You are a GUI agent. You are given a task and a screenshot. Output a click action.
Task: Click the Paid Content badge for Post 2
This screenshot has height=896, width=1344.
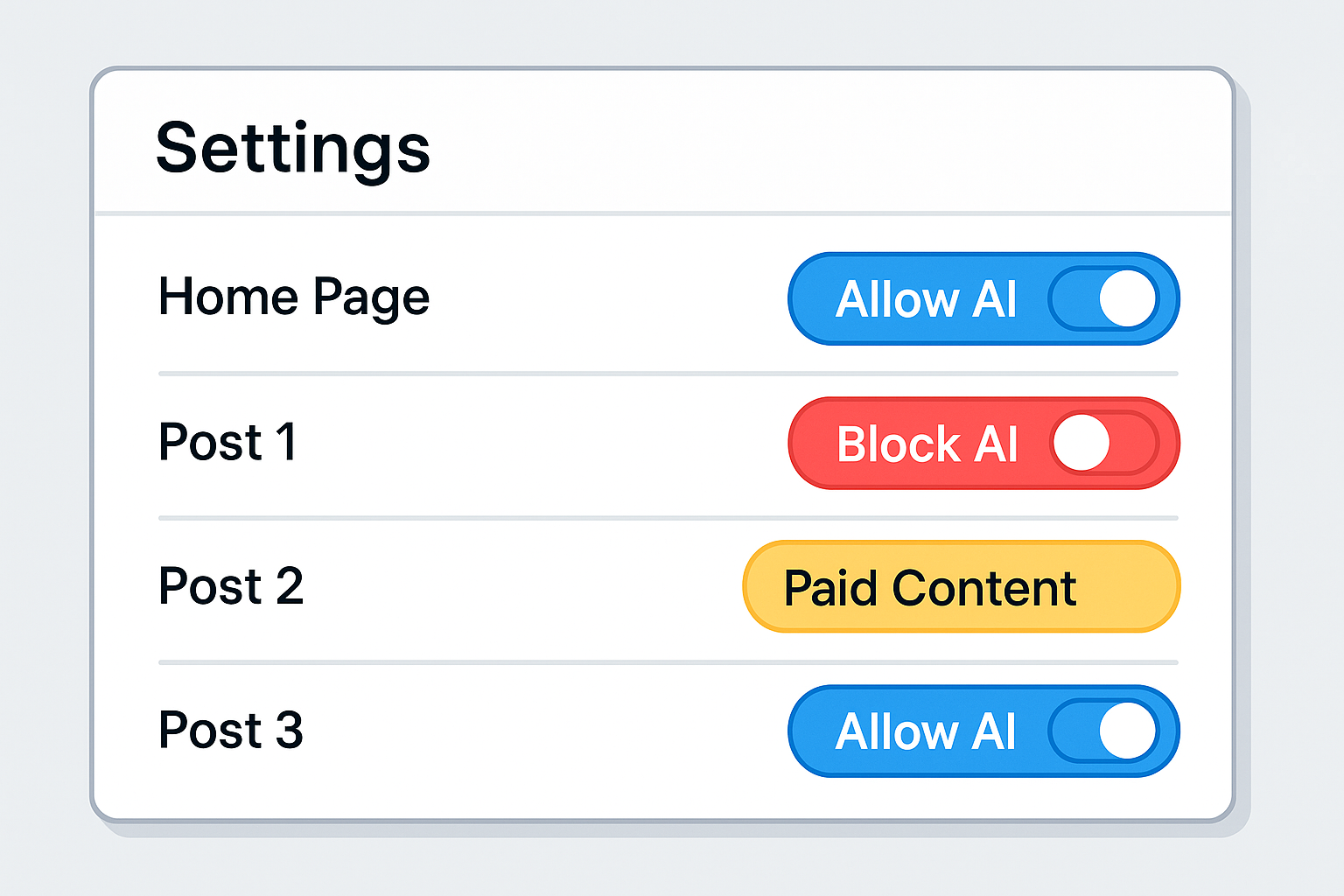961,587
